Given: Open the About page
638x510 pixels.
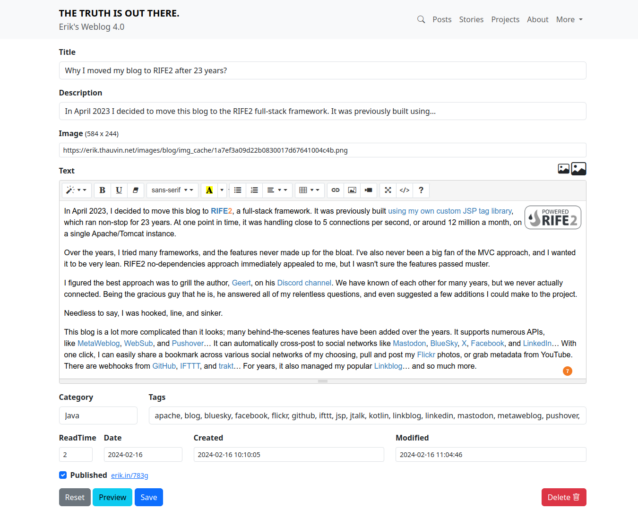Looking at the screenshot, I should tap(537, 20).
